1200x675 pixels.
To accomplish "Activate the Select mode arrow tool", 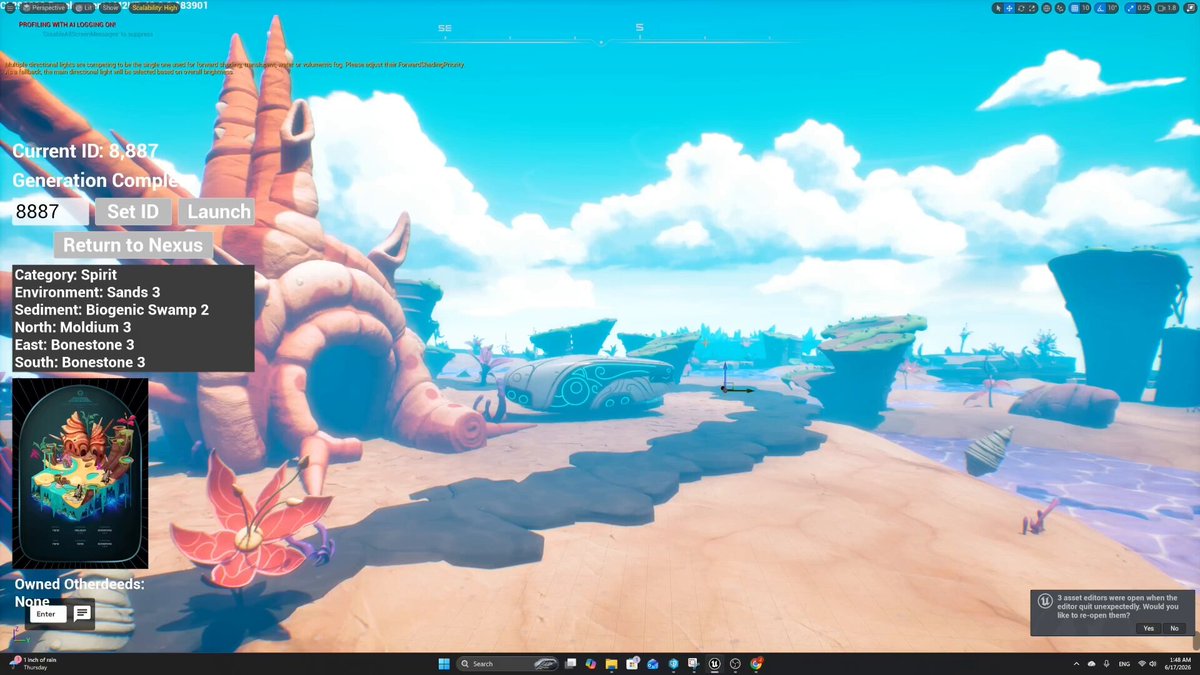I will coord(998,8).
